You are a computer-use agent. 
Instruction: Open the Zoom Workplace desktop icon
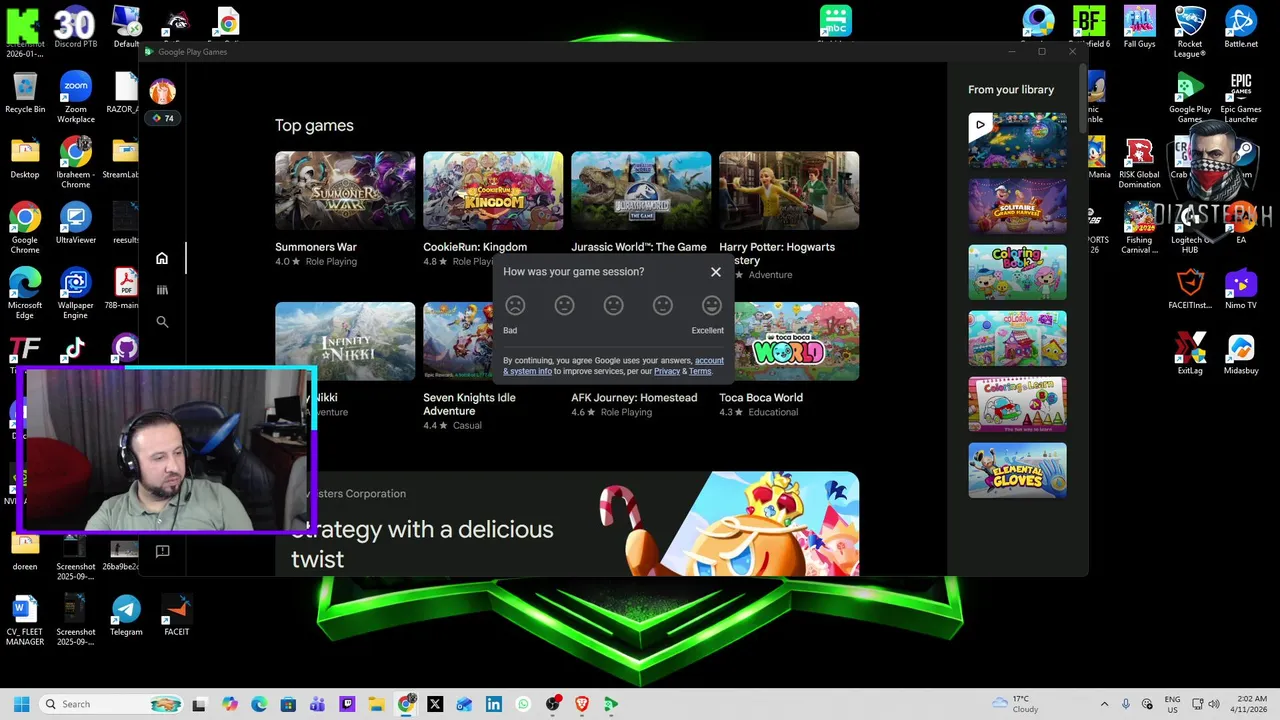75,97
